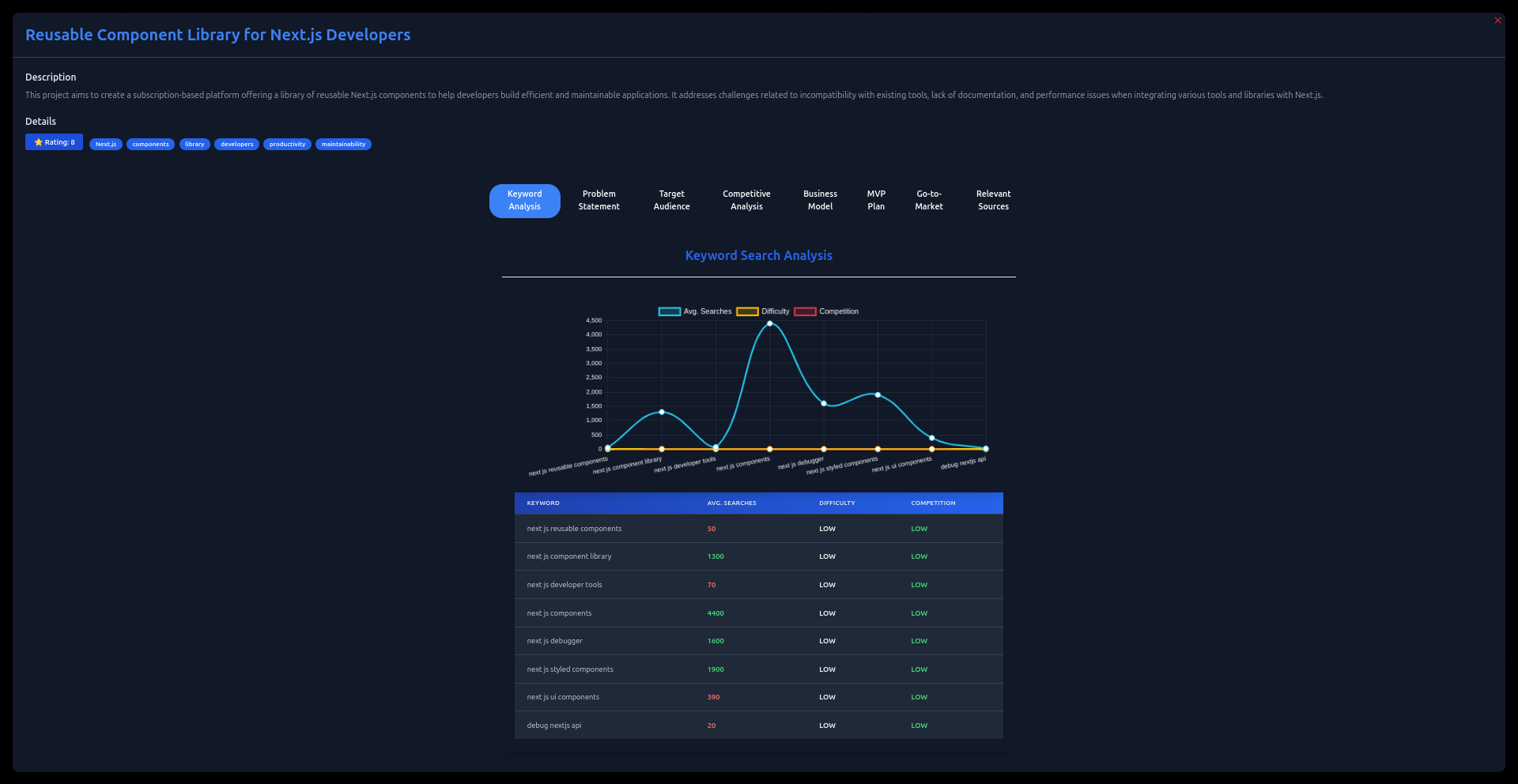Toggle Competition legend series in chart
This screenshot has height=784, width=1518.
(x=827, y=311)
